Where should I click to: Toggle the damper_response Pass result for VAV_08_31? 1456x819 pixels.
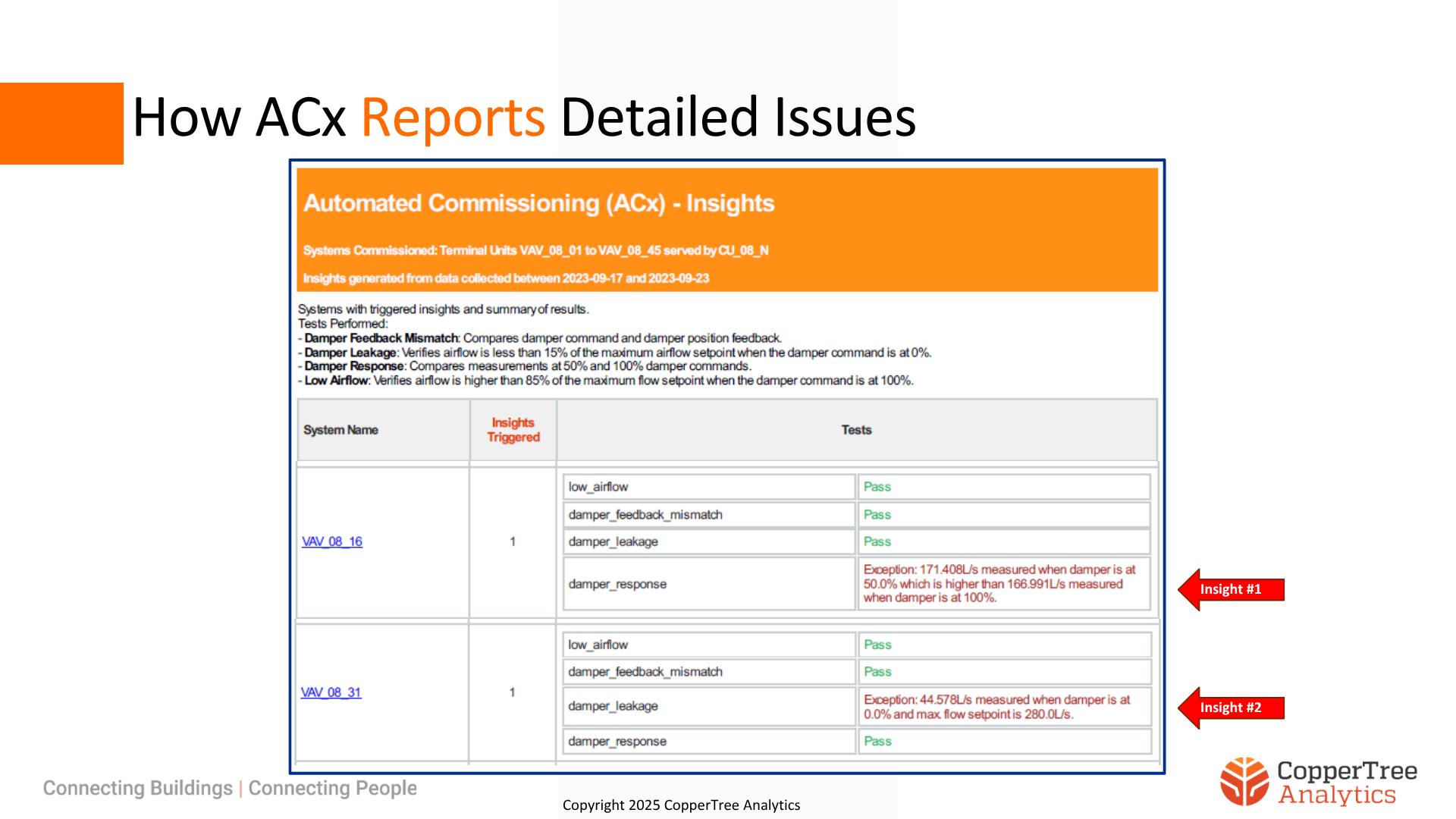(x=877, y=741)
